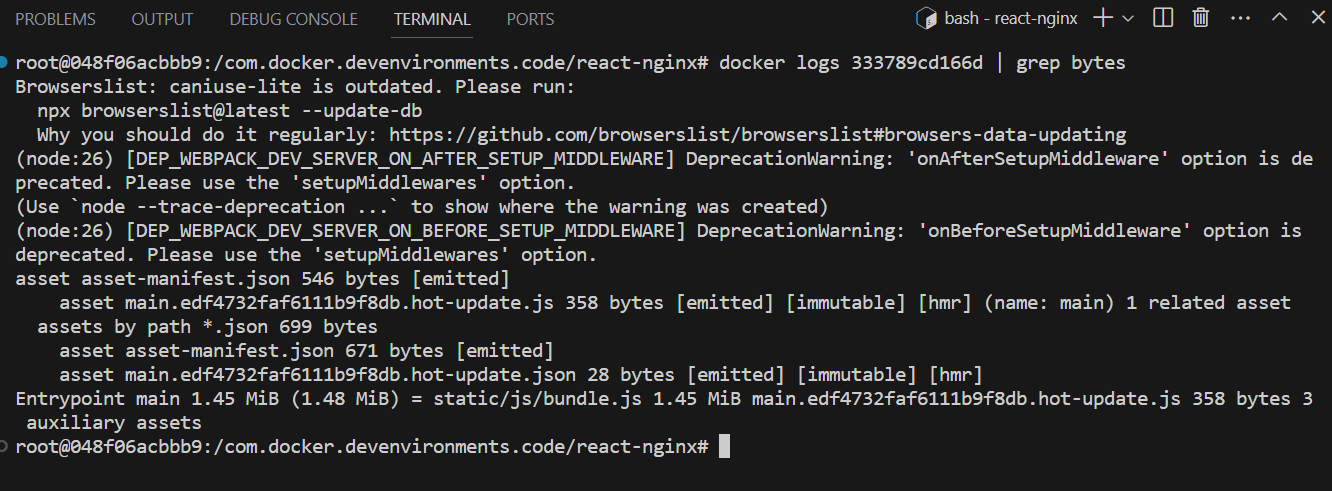Kill terminal using the trash icon
This screenshot has width=1332, height=491.
click(1201, 18)
